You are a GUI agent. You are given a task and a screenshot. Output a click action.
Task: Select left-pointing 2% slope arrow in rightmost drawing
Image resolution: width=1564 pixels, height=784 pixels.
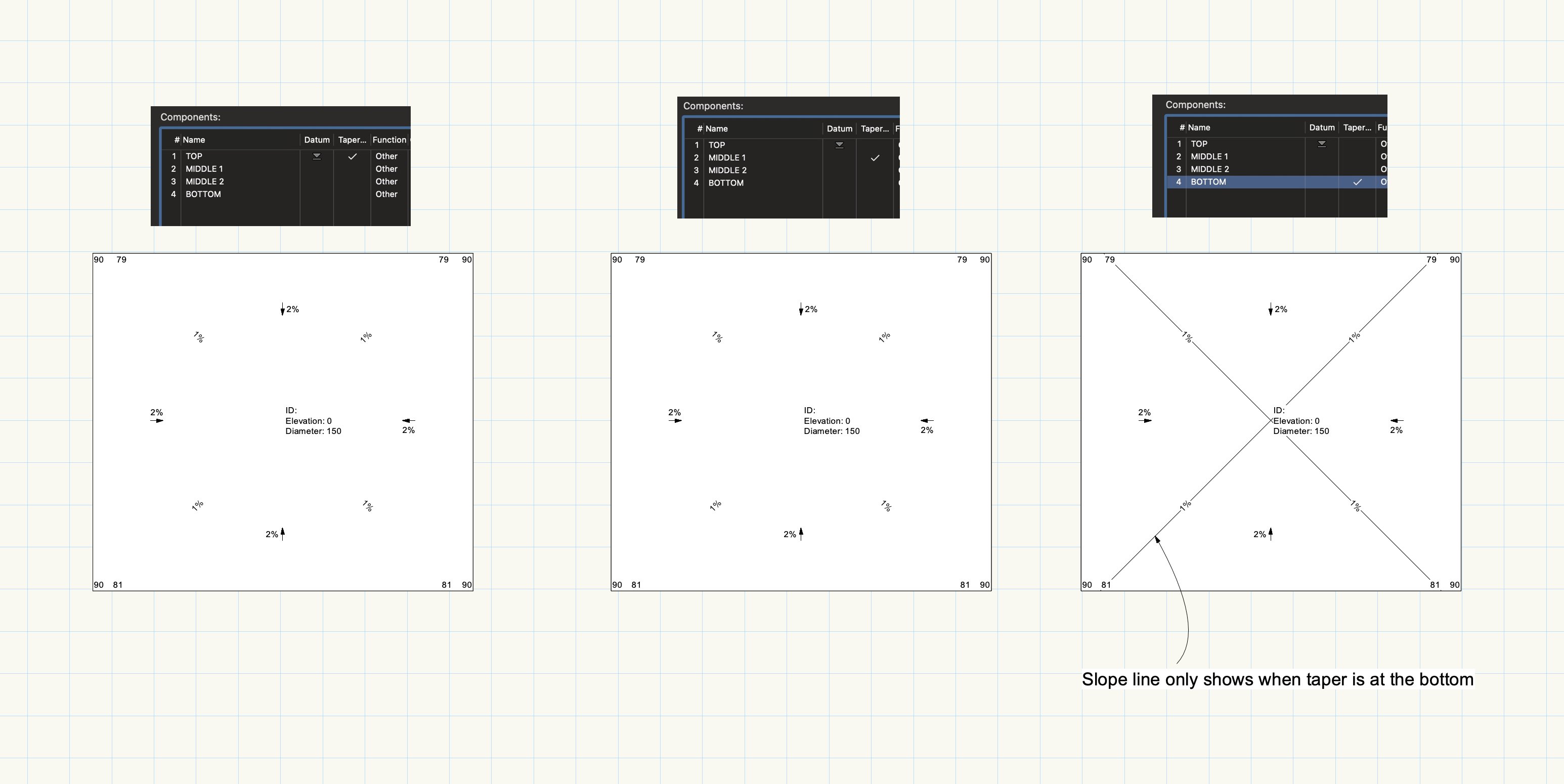(1397, 420)
